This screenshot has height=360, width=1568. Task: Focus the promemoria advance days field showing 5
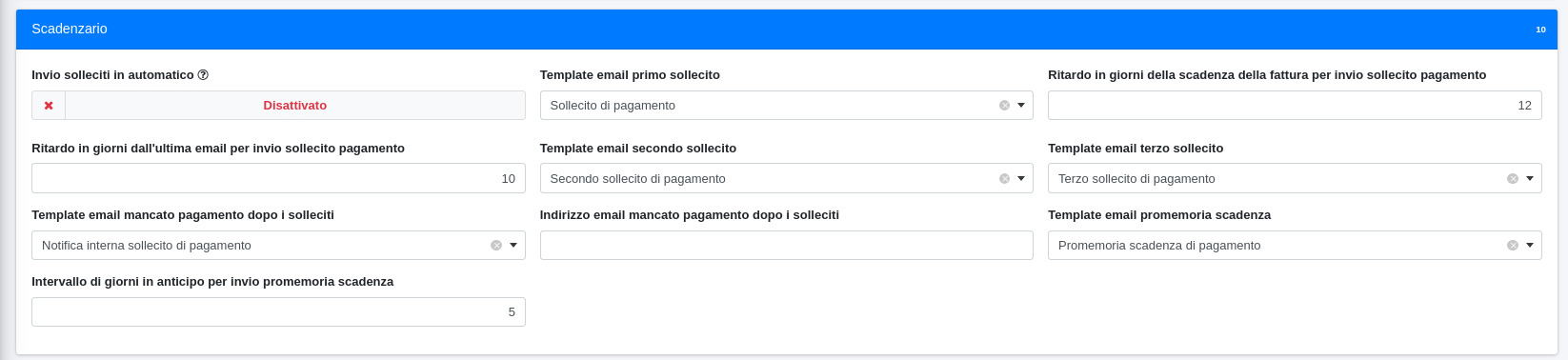point(278,312)
